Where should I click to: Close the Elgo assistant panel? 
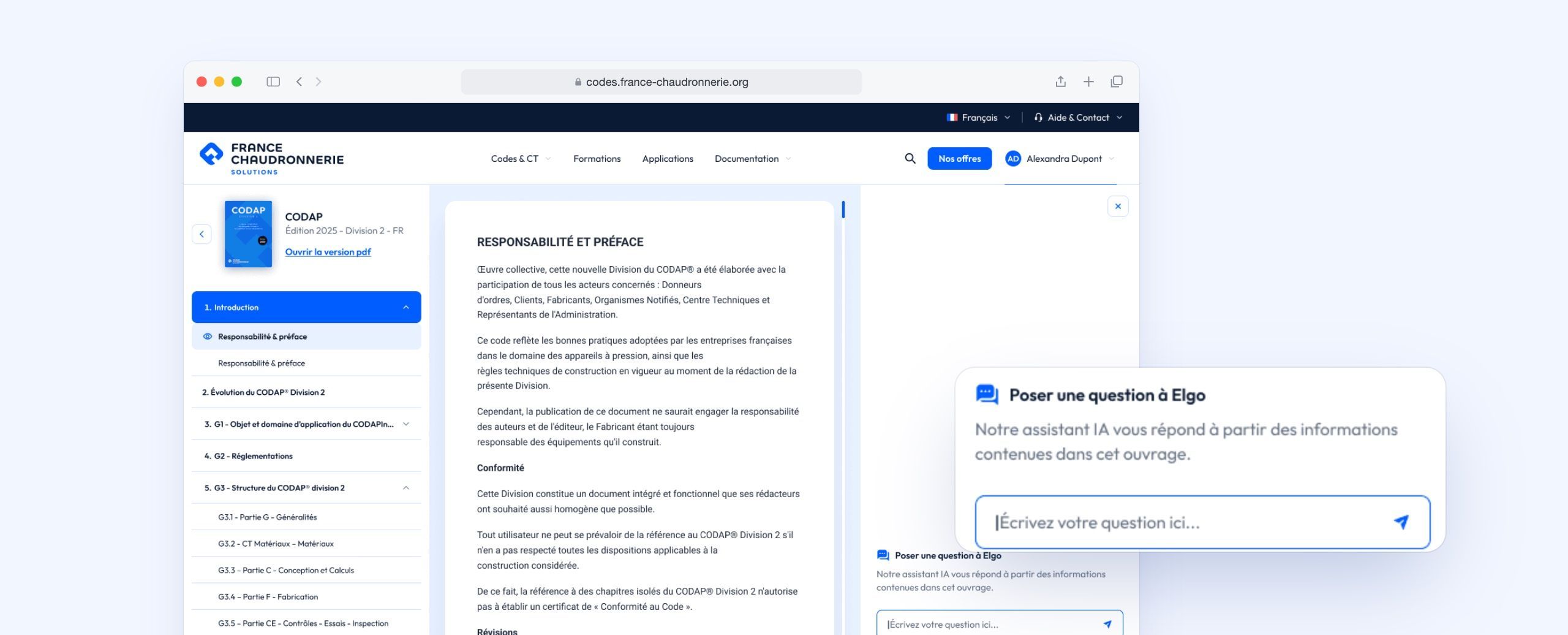1118,207
